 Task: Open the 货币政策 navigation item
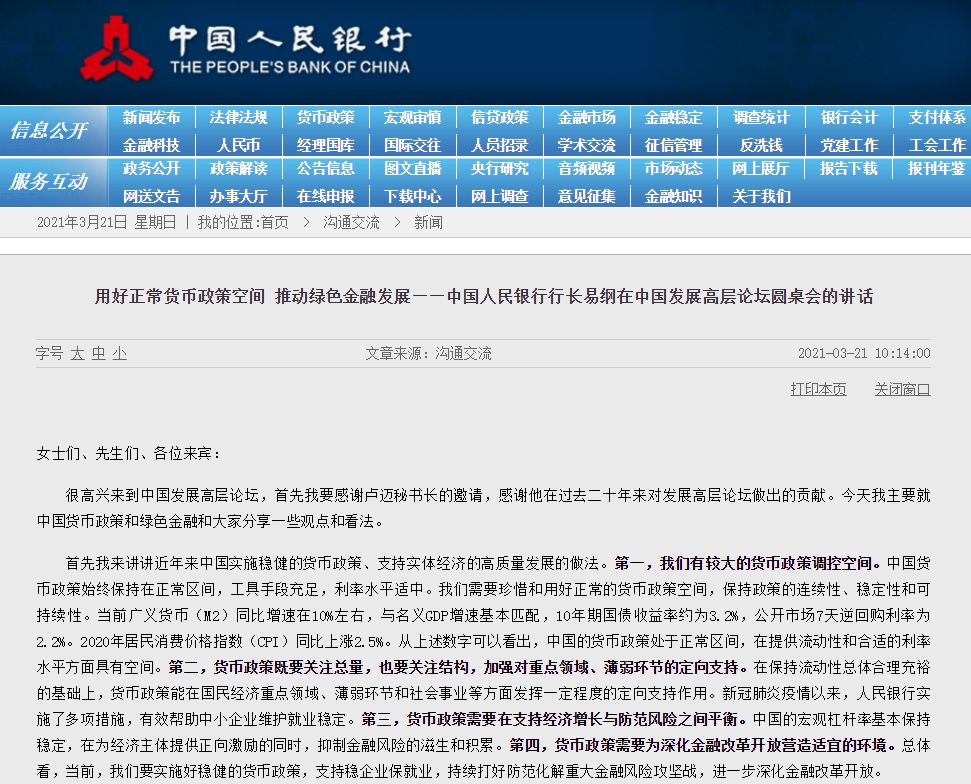[x=325, y=117]
